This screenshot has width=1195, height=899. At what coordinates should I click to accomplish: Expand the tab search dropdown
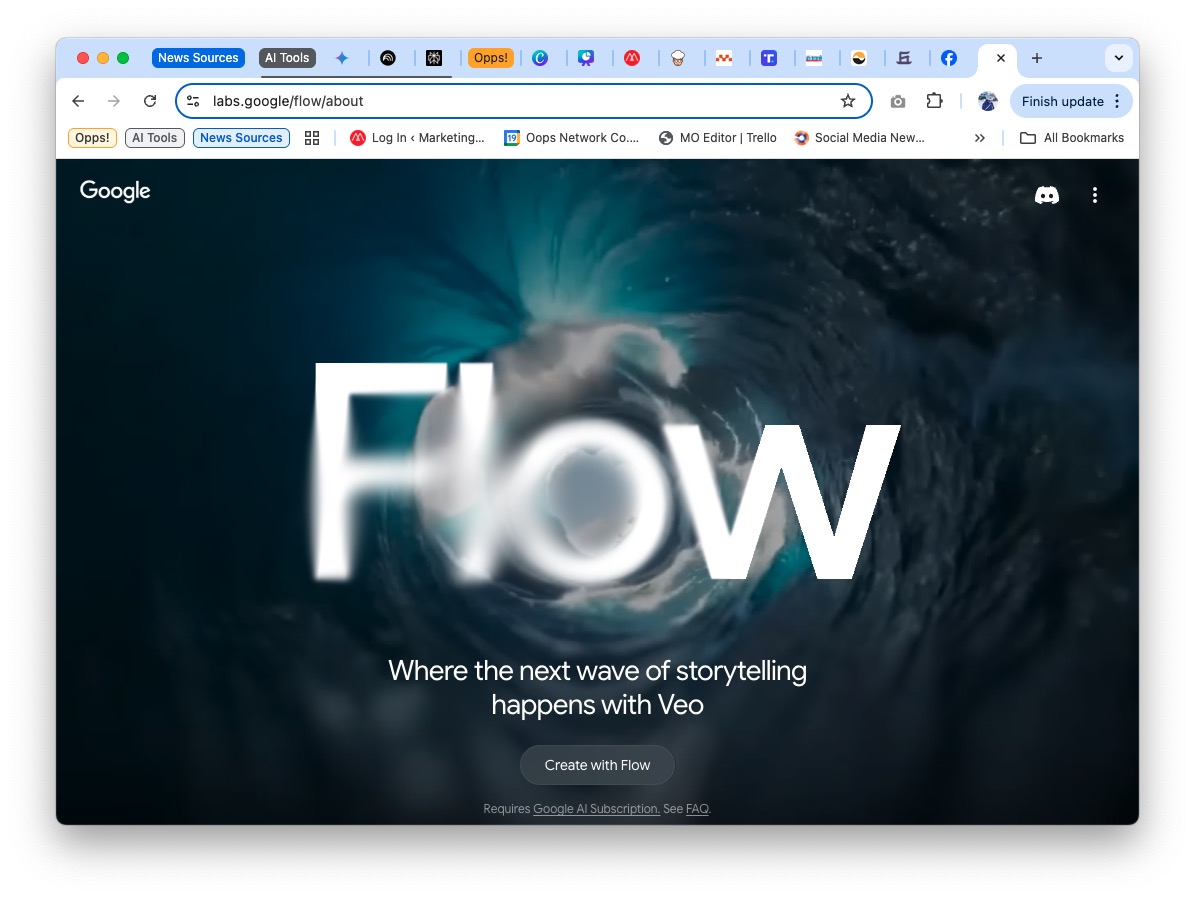coord(1118,58)
